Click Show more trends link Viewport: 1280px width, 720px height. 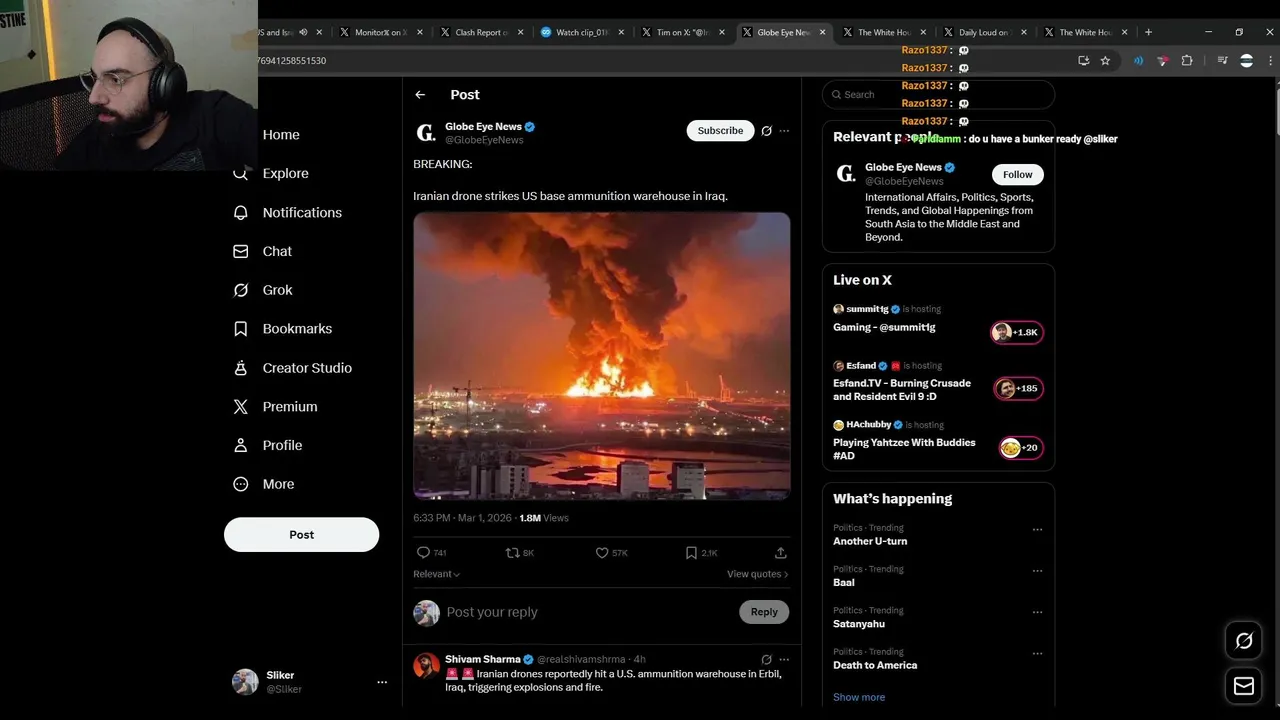[x=859, y=697]
